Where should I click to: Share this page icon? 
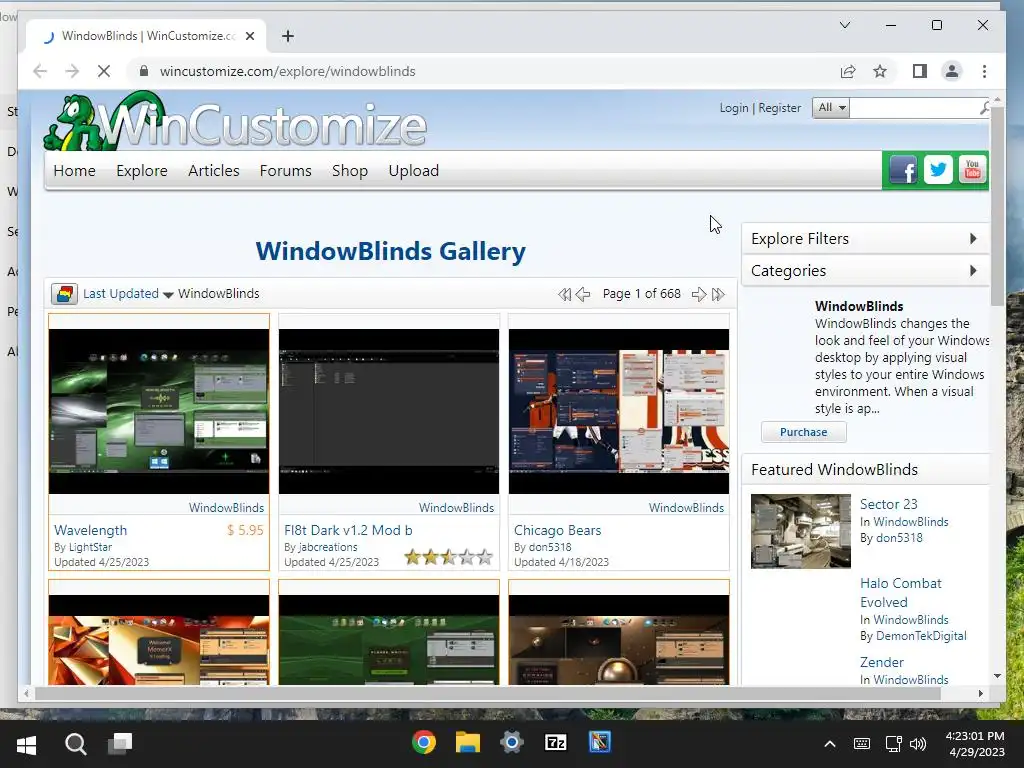point(848,71)
